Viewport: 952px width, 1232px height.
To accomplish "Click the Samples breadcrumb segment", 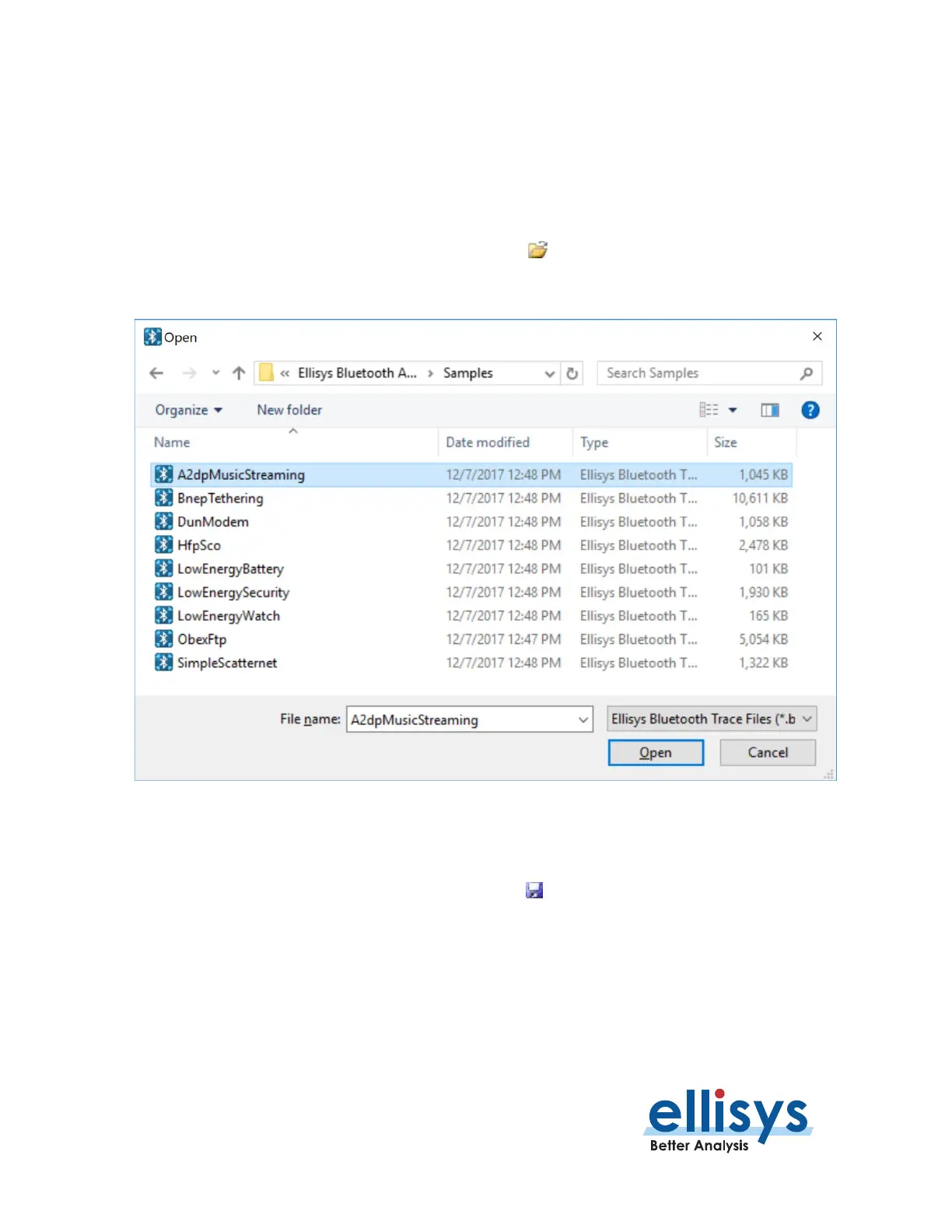I will pyautogui.click(x=468, y=373).
